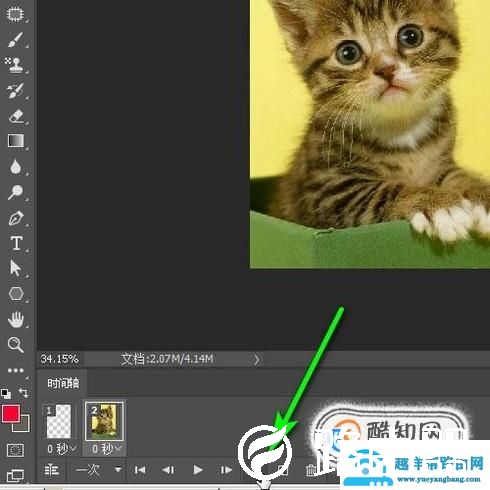490x490 pixels.
Task: Select the Dodge tool
Action: click(x=15, y=192)
